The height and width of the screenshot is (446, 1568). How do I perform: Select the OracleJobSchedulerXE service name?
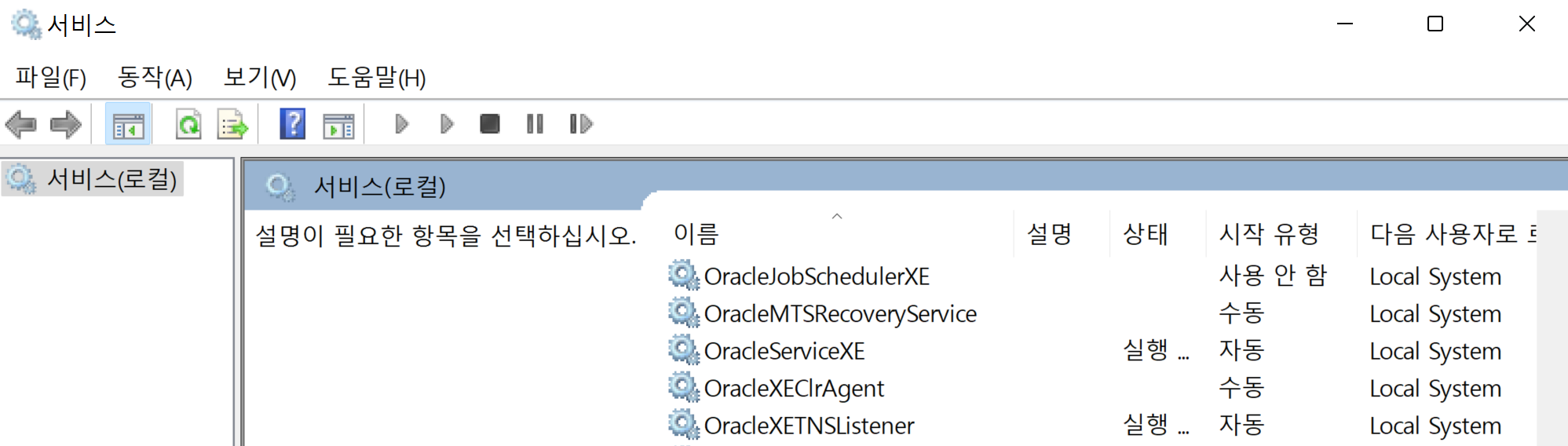(817, 276)
